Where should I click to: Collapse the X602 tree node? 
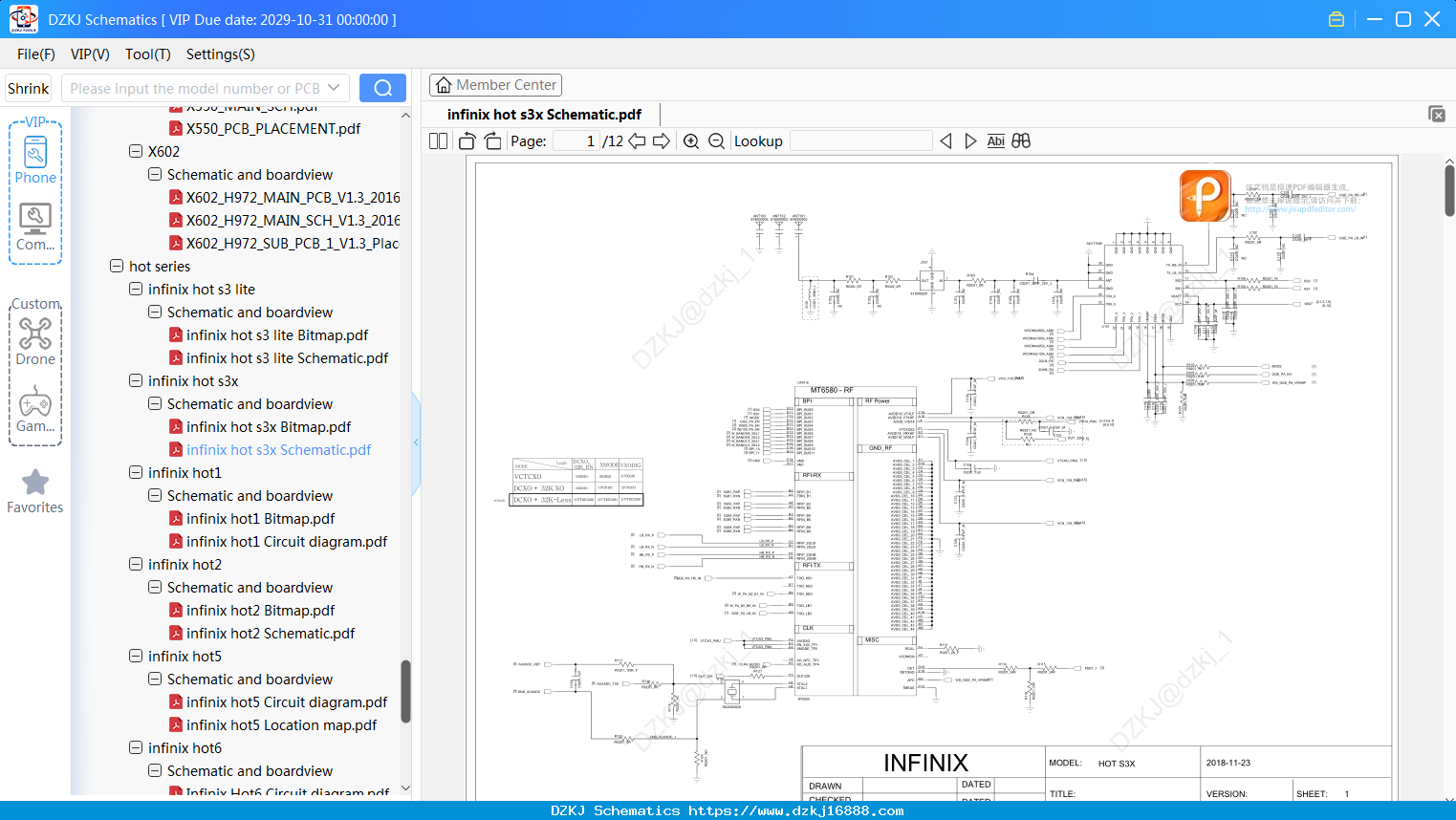point(136,151)
